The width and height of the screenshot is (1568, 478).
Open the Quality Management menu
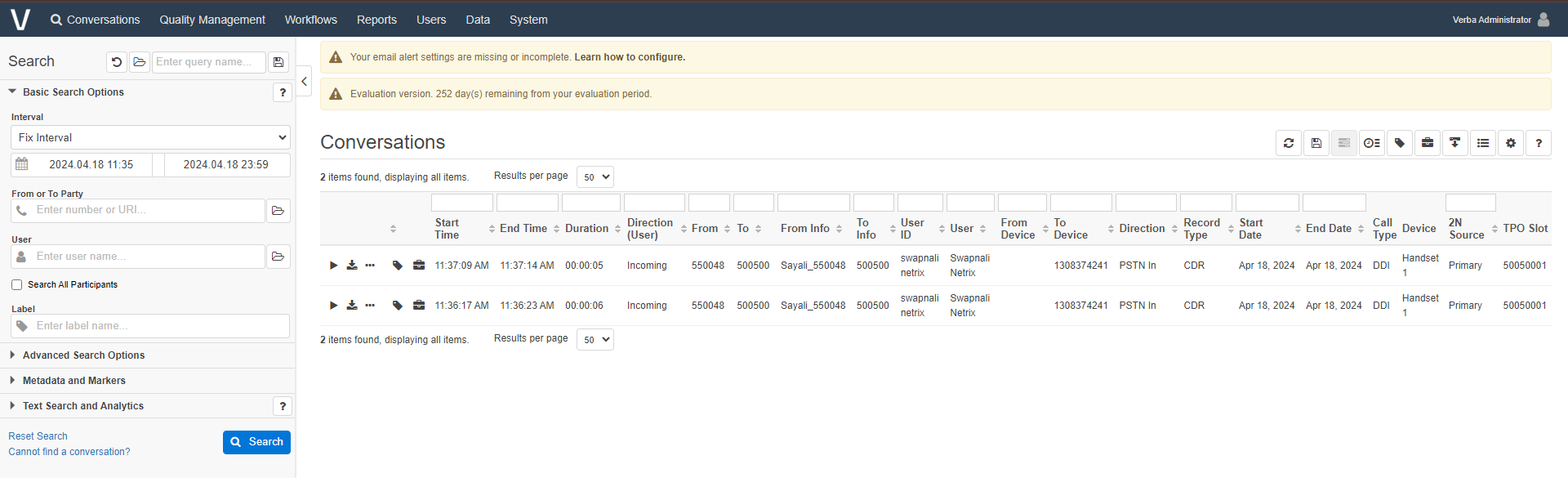pyautogui.click(x=212, y=20)
